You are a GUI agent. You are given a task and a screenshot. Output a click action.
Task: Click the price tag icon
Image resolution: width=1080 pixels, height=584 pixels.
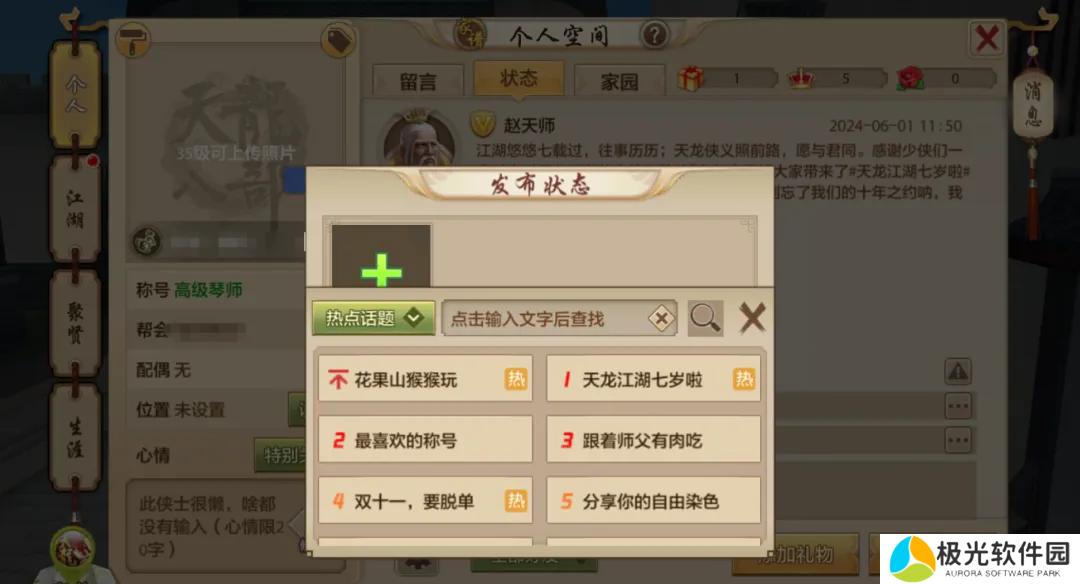point(338,41)
